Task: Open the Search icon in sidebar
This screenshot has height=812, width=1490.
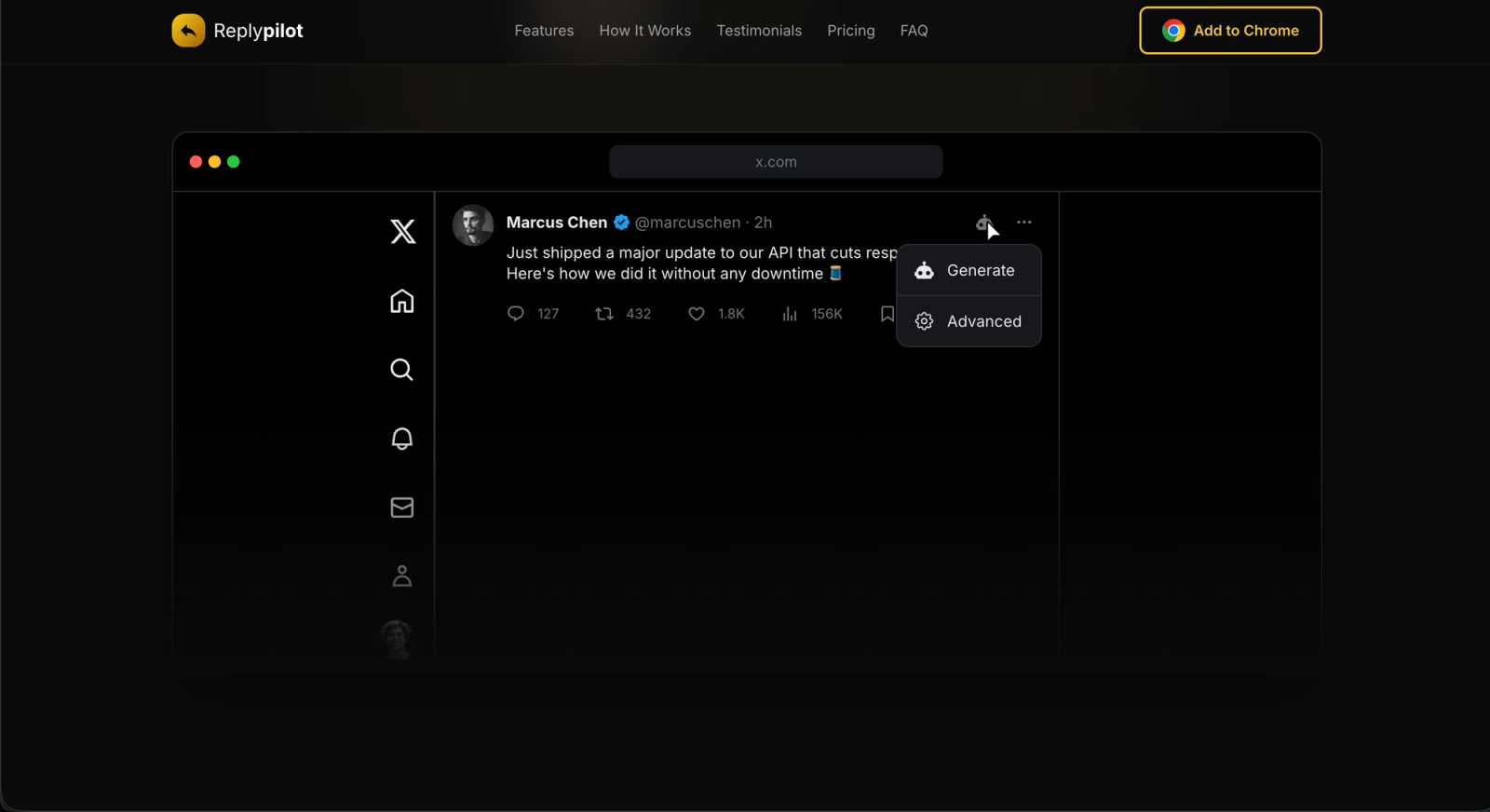Action: [x=402, y=370]
